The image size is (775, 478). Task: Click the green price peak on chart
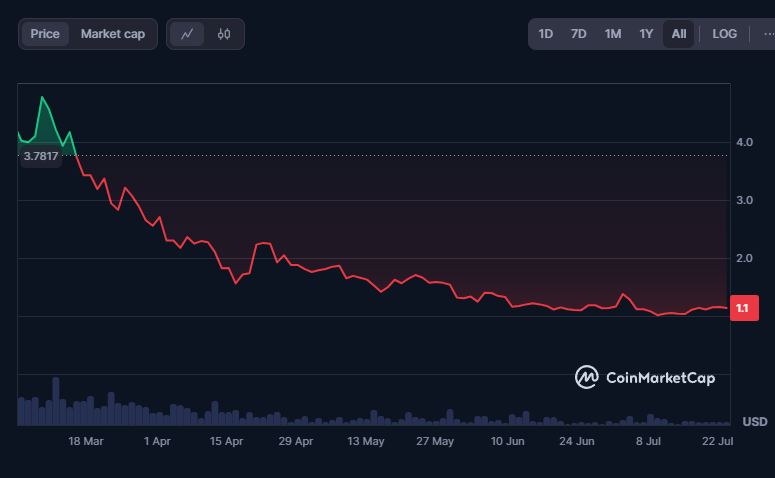pos(42,97)
